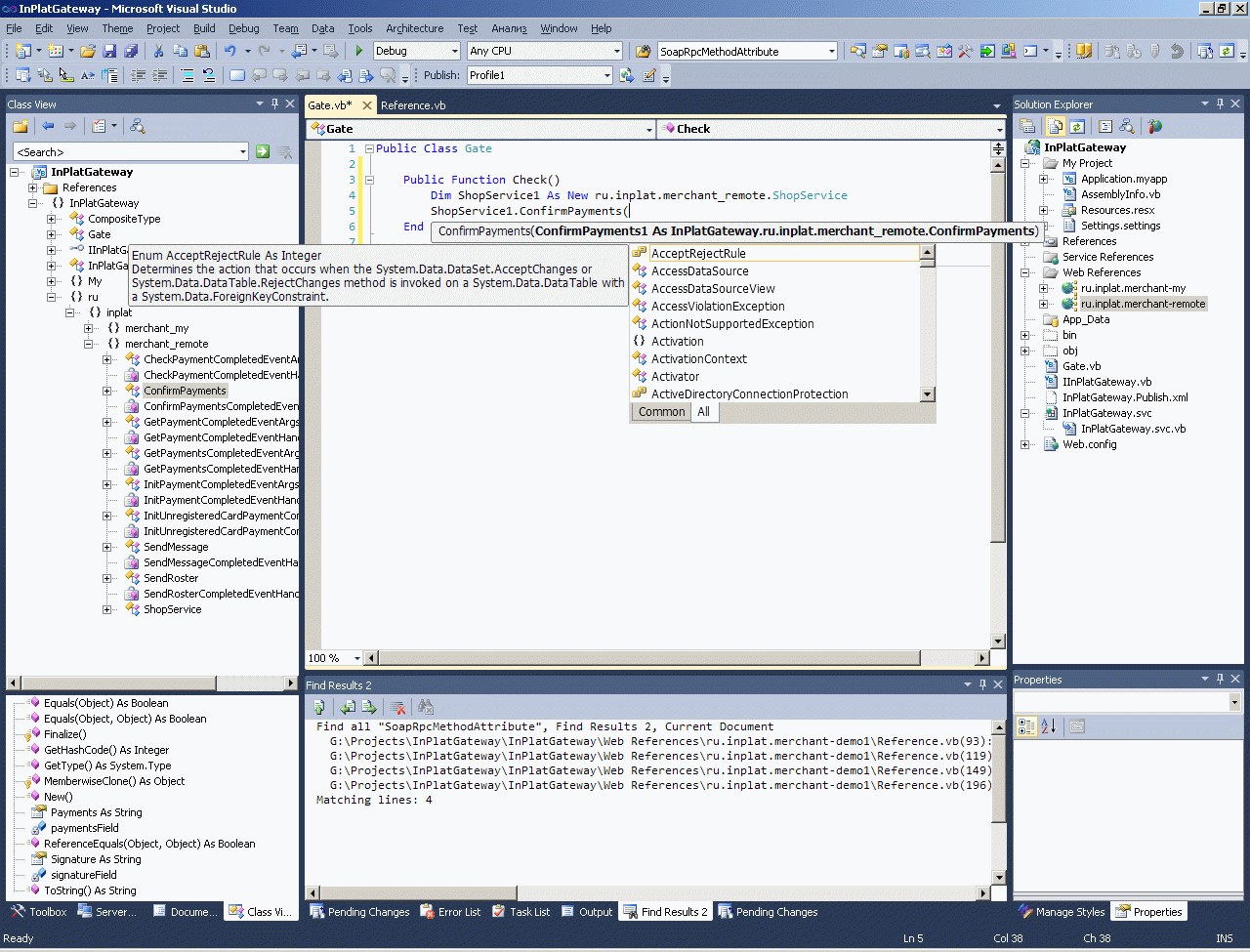Image resolution: width=1250 pixels, height=952 pixels.
Task: Click the Cut scissors icon
Action: point(159,51)
